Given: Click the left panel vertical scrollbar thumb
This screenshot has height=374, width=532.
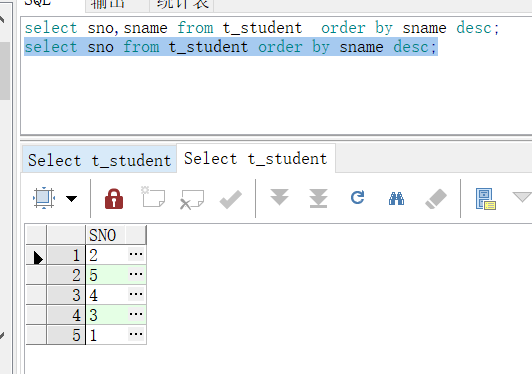Looking at the screenshot, I should (x=5, y=71).
